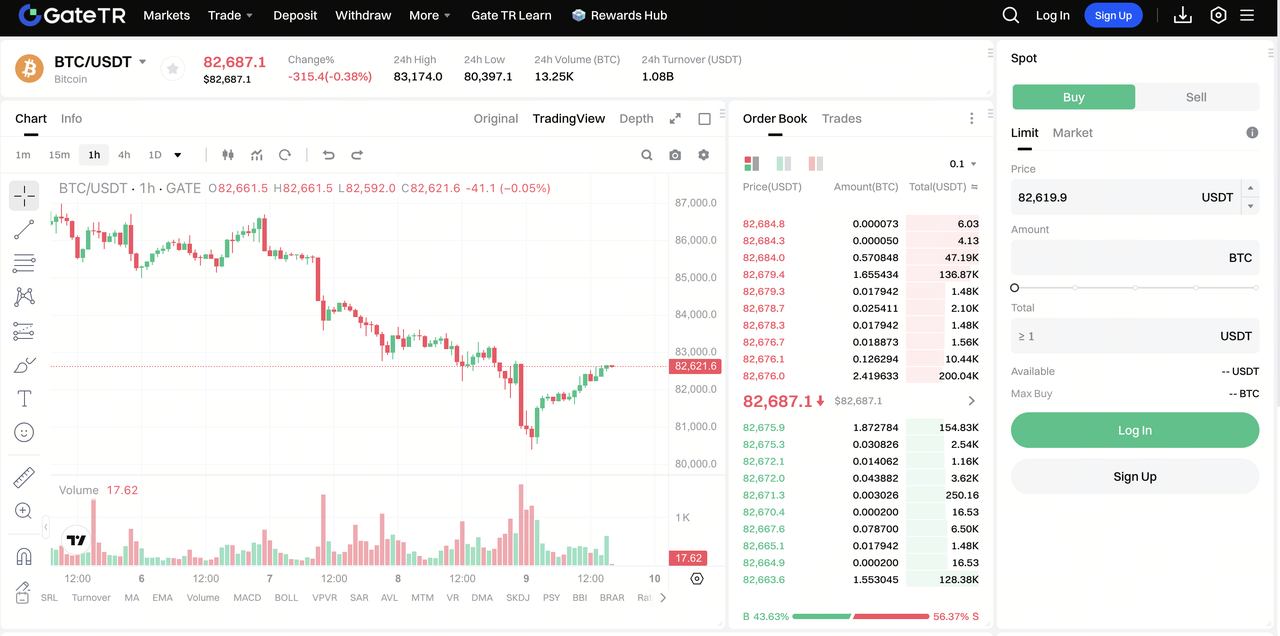Open price scale settings icon below axis

[x=697, y=578]
